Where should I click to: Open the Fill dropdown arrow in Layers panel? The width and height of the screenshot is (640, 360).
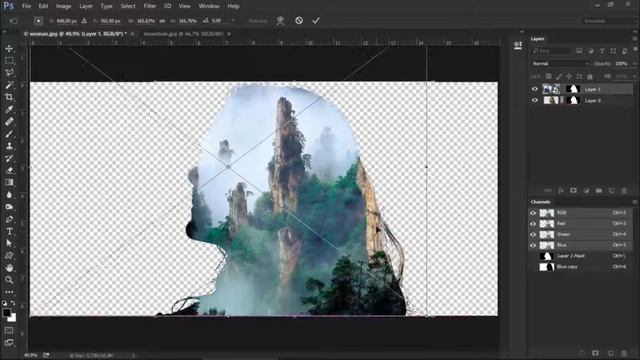tap(634, 76)
